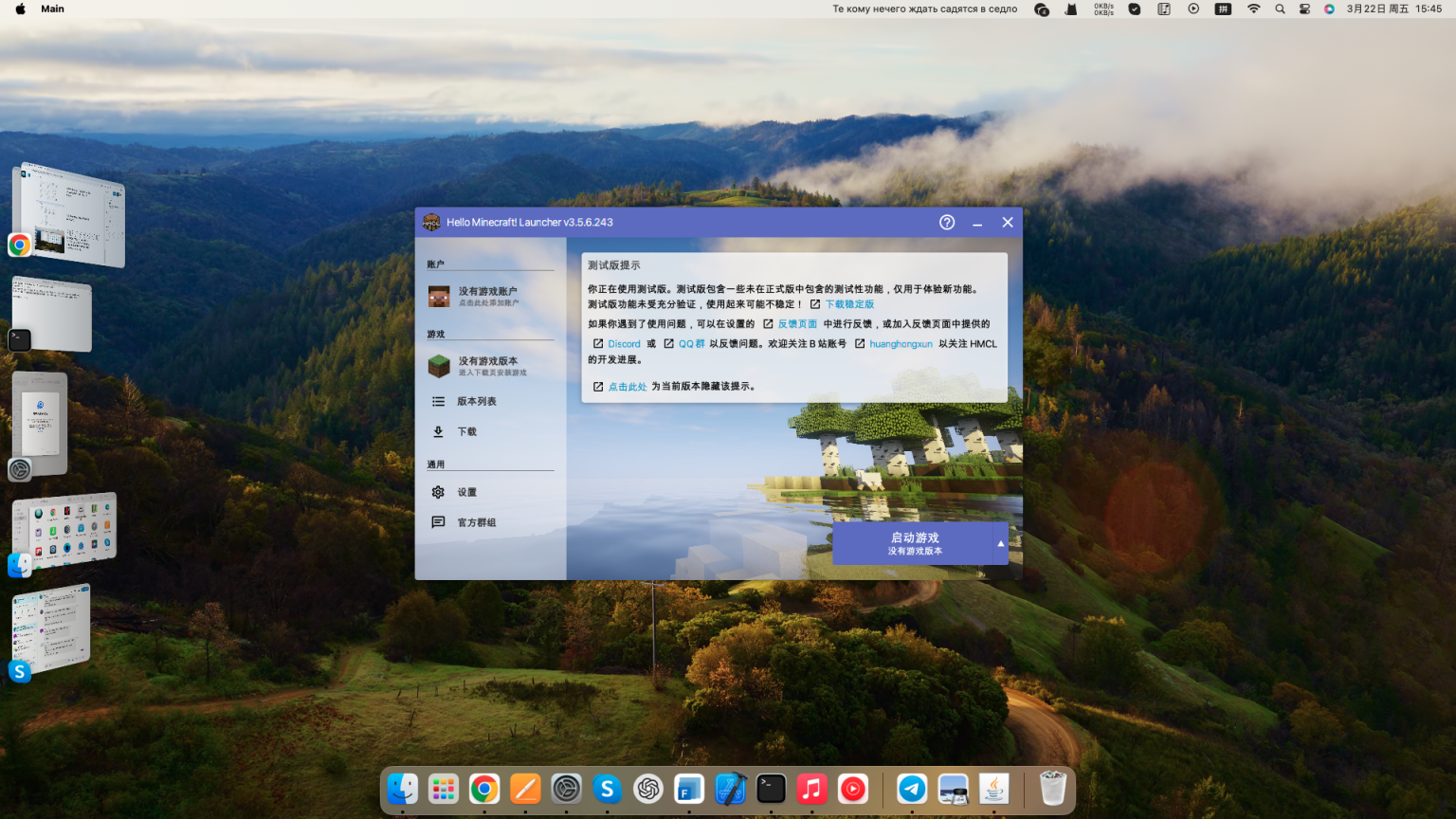Viewport: 1456px width, 819px height.
Task: Click the grass block icon to install a game version
Action: (439, 366)
